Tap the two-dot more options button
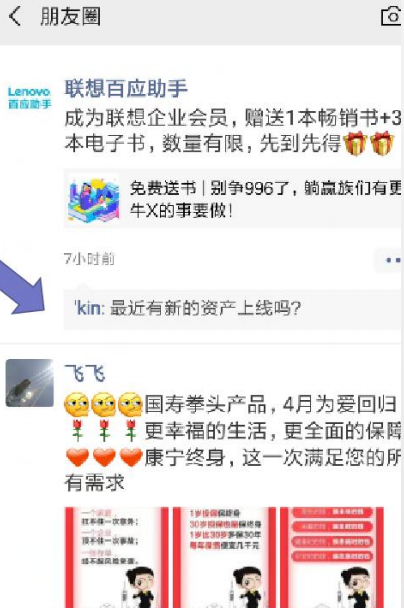This screenshot has height=608, width=404. pyautogui.click(x=389, y=261)
